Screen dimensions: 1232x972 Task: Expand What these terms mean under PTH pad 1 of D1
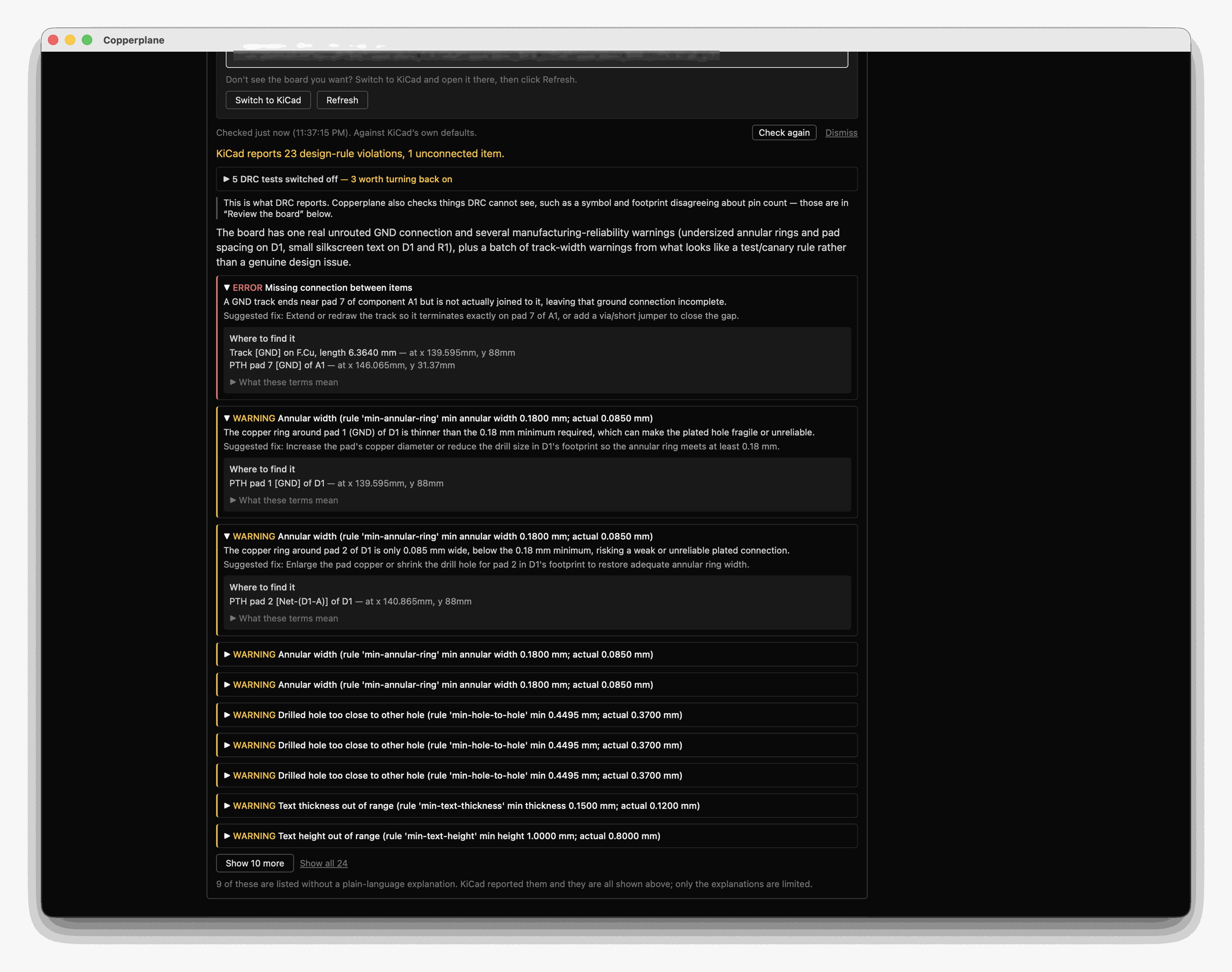click(284, 500)
